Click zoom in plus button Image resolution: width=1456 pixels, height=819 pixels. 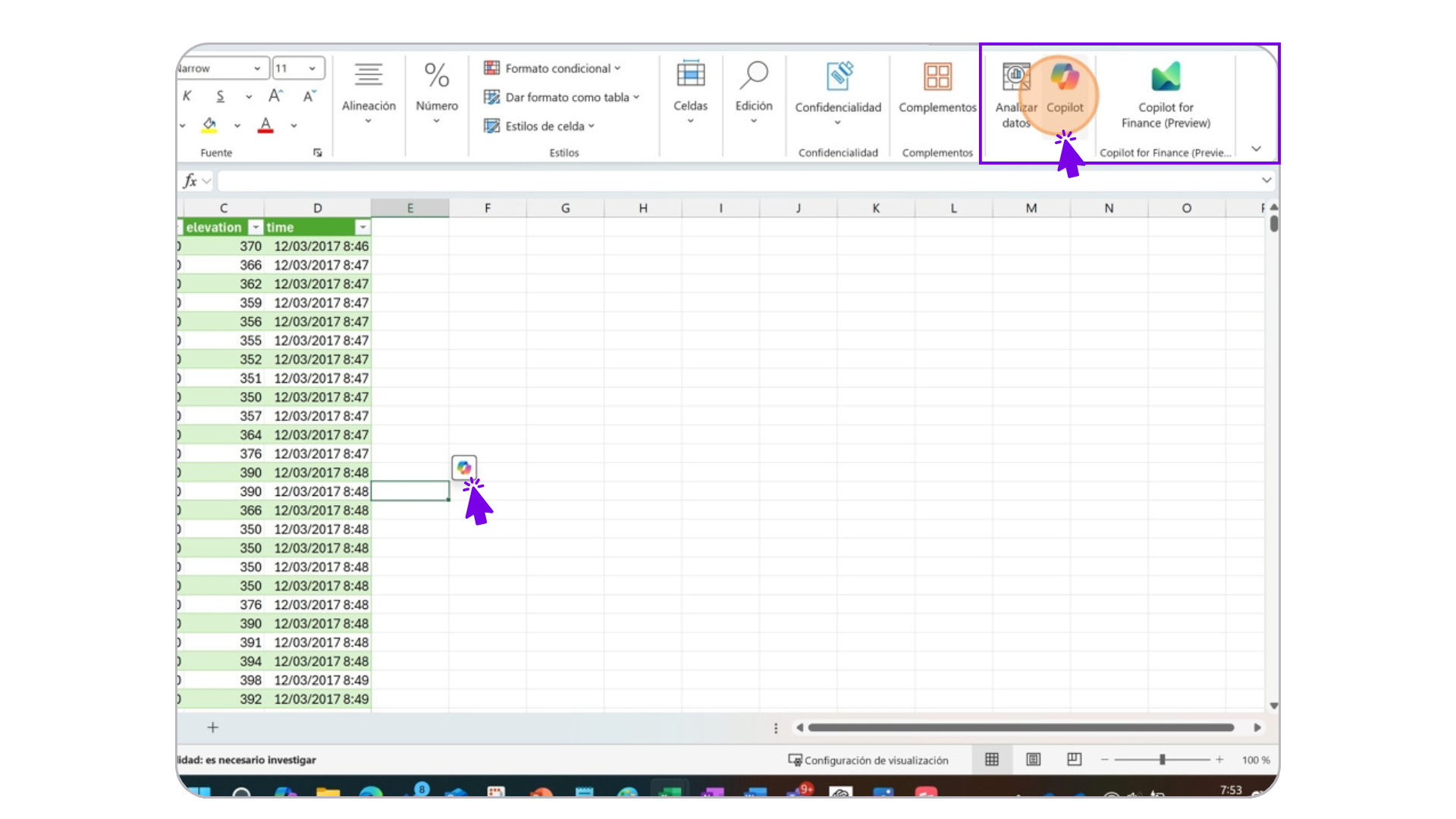(x=1219, y=760)
